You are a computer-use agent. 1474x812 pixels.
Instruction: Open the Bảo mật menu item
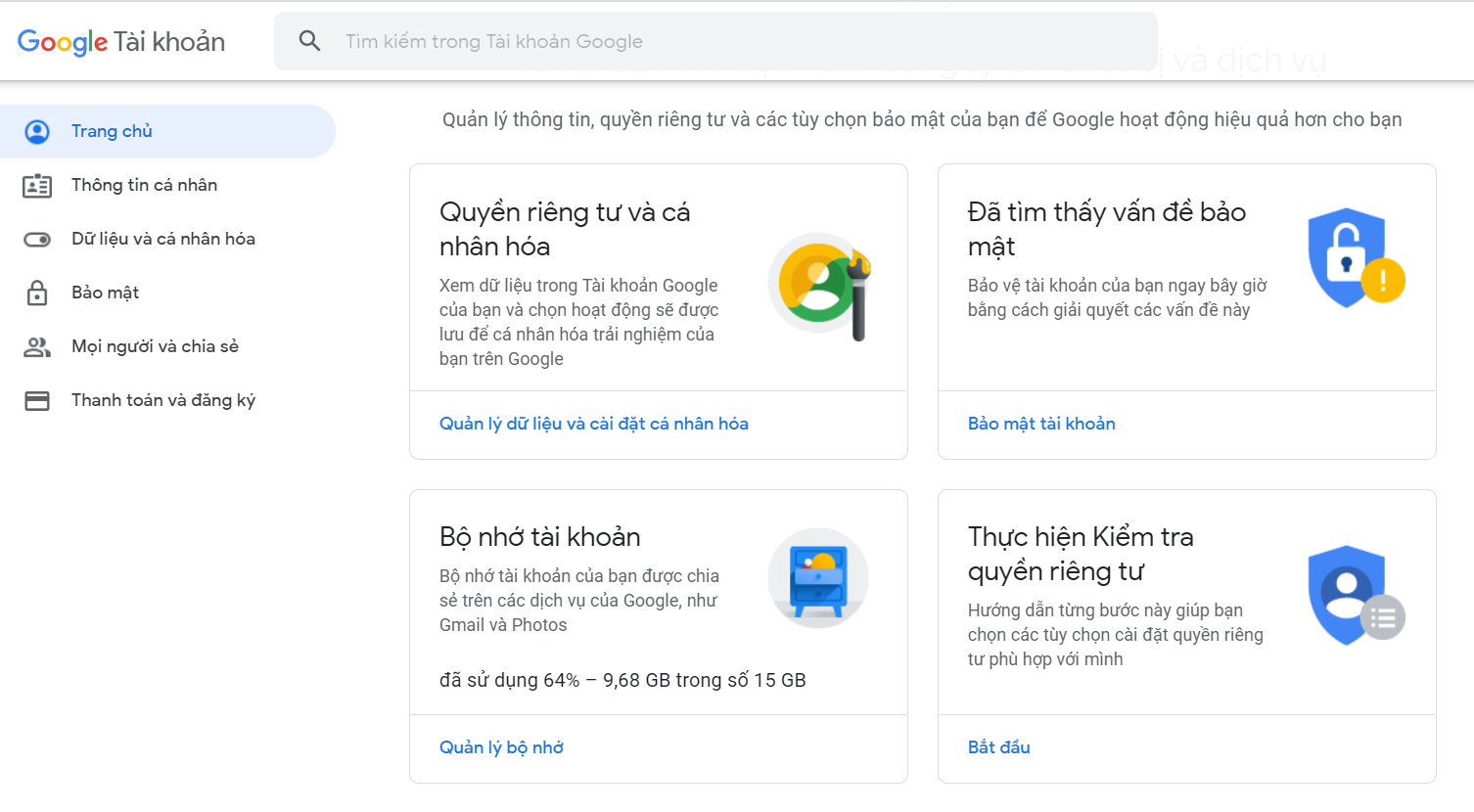pyautogui.click(x=106, y=293)
